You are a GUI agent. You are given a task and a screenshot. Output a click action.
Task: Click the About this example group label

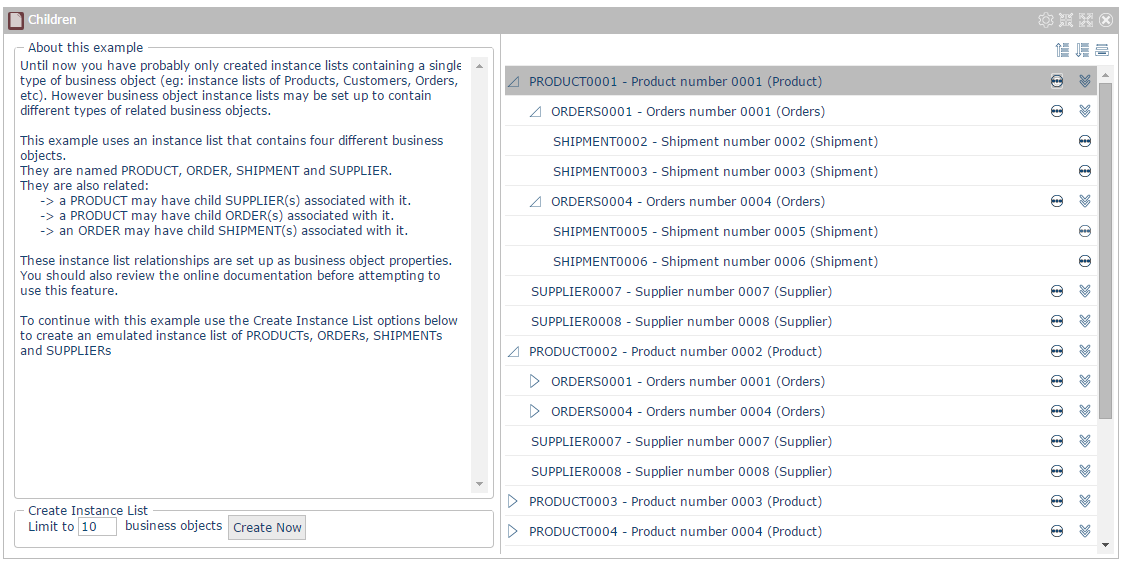click(x=85, y=47)
